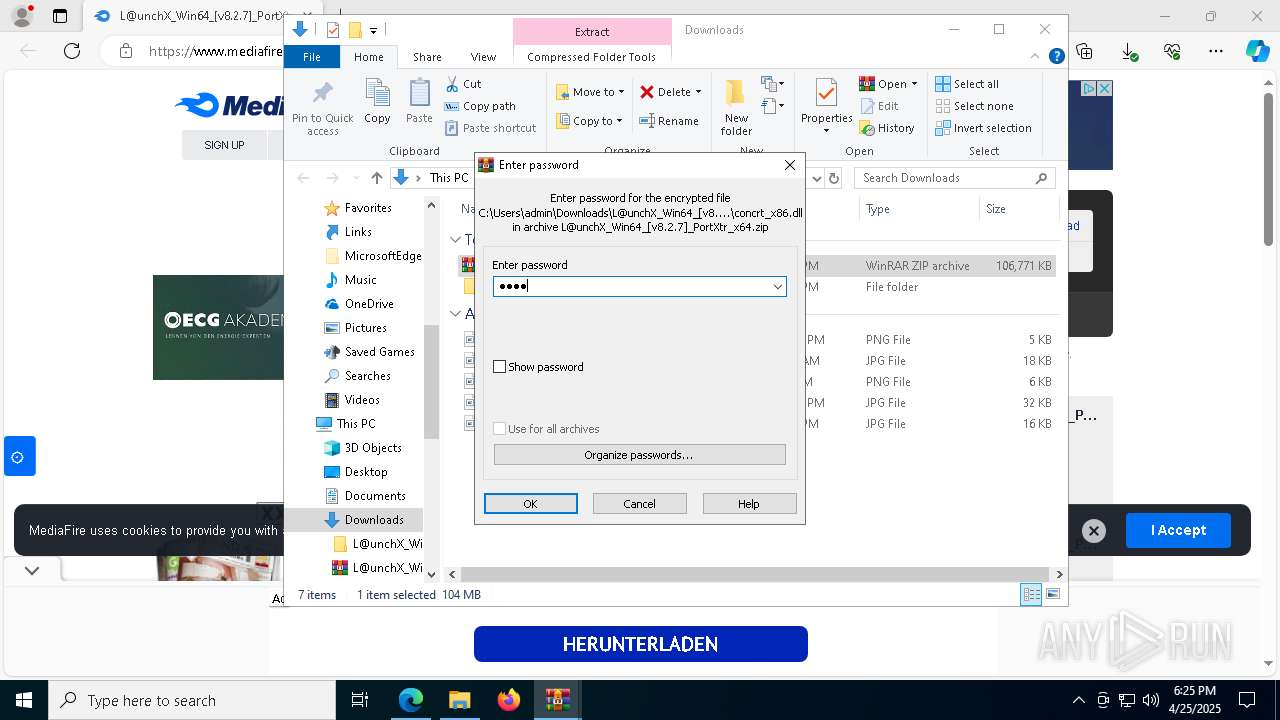
Task: Switch to Share ribbon tab
Action: (427, 57)
